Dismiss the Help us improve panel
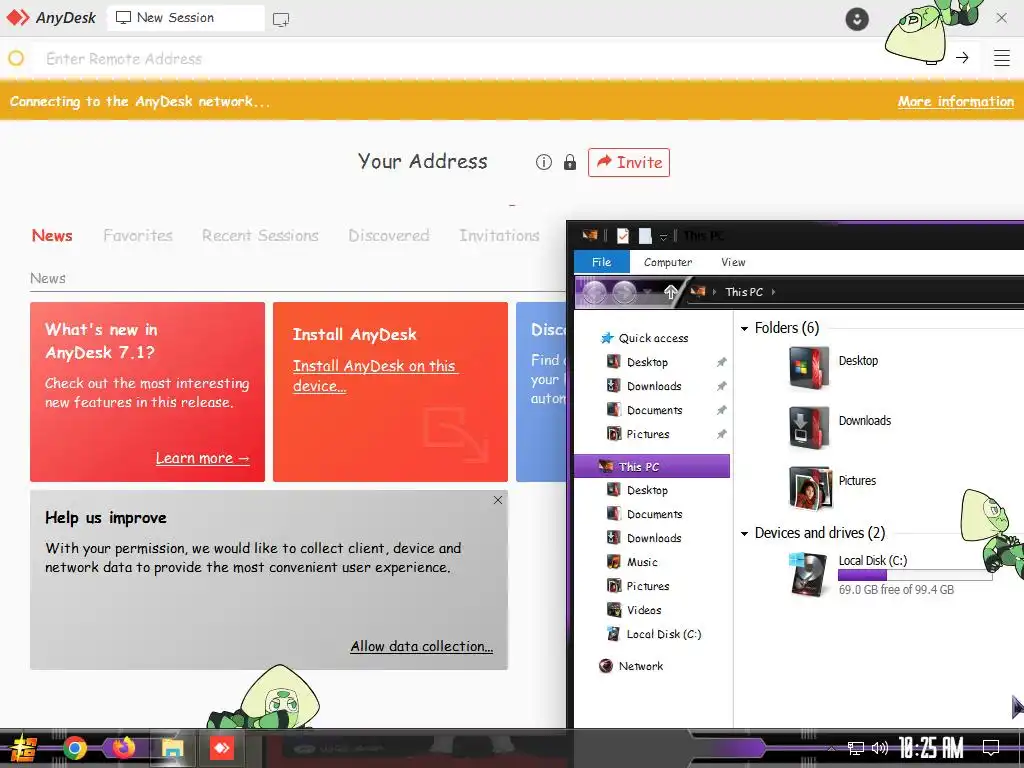The image size is (1024, 768). pyautogui.click(x=498, y=500)
